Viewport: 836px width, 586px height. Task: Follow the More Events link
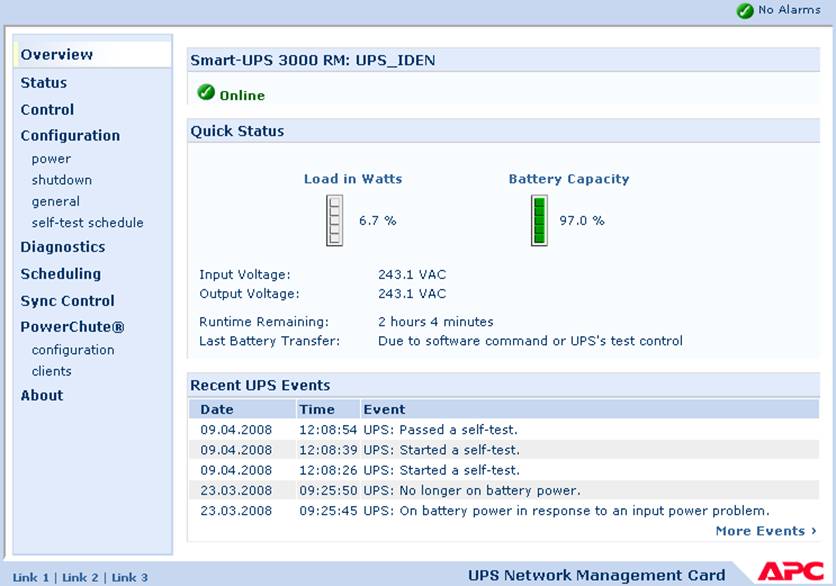click(x=766, y=531)
